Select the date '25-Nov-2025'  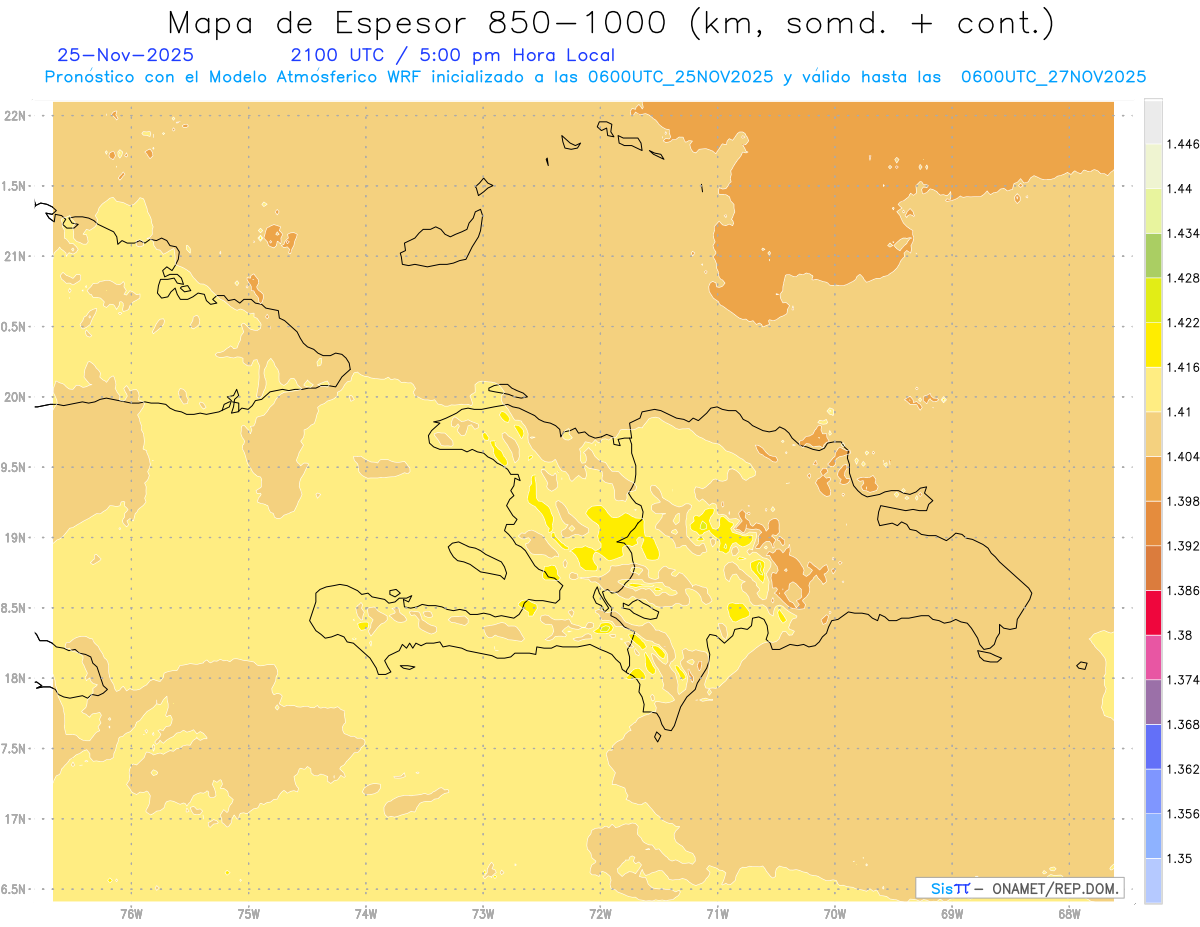coord(126,55)
